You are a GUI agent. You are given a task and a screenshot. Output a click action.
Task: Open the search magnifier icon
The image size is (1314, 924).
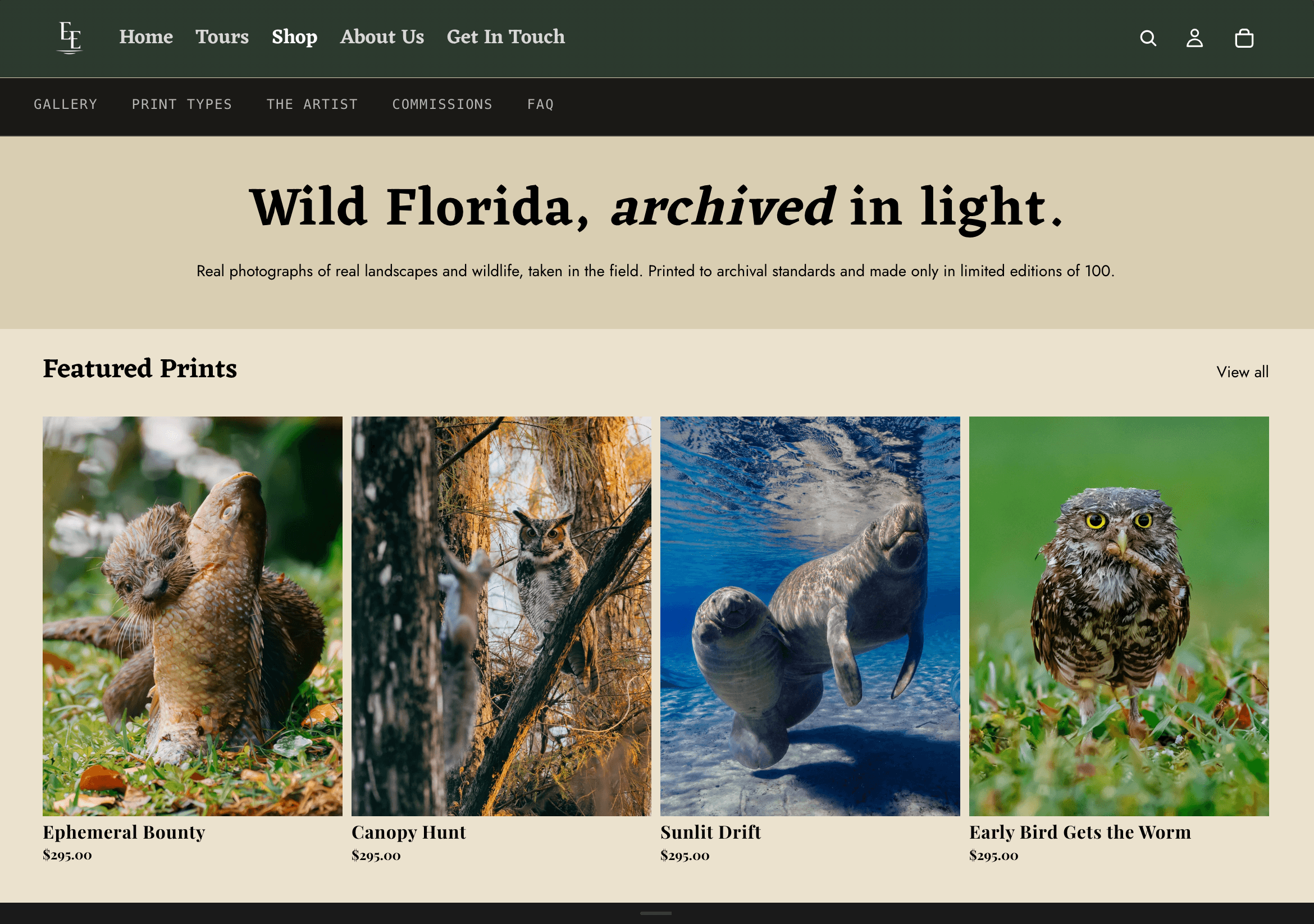point(1148,38)
